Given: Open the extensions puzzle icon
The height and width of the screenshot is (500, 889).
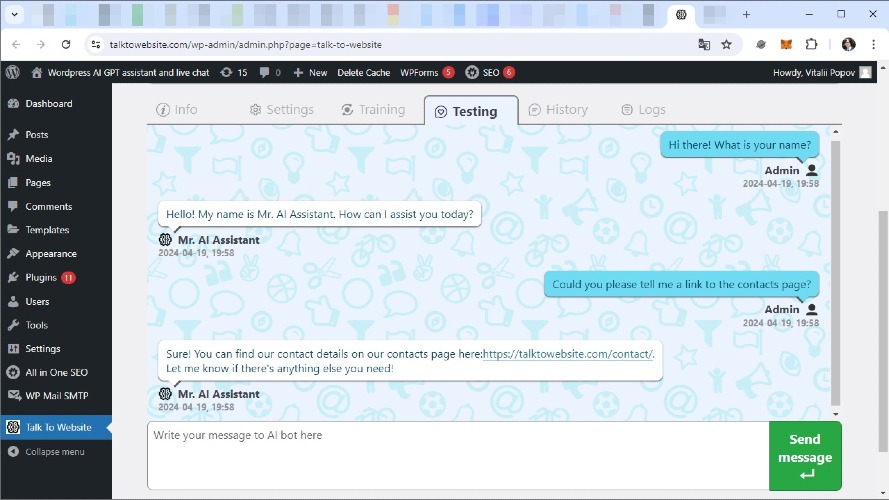Looking at the screenshot, I should tap(811, 44).
